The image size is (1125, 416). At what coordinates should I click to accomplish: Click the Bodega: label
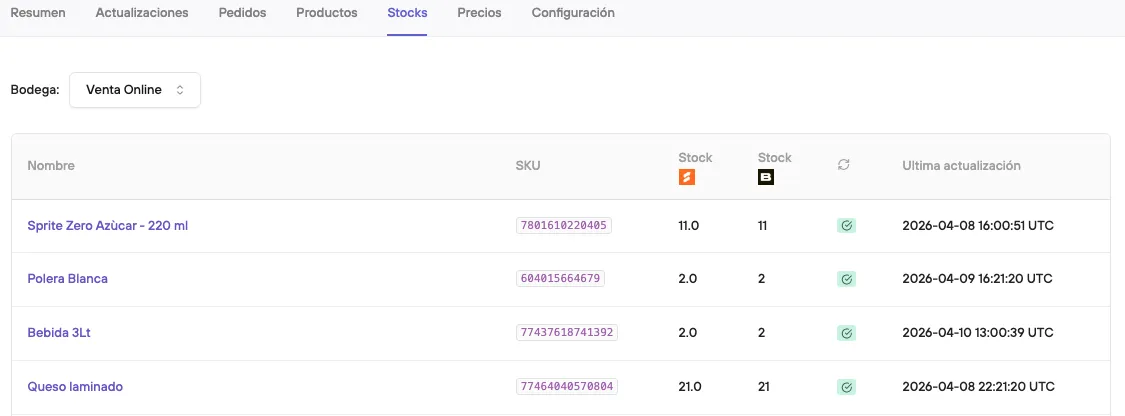point(35,90)
